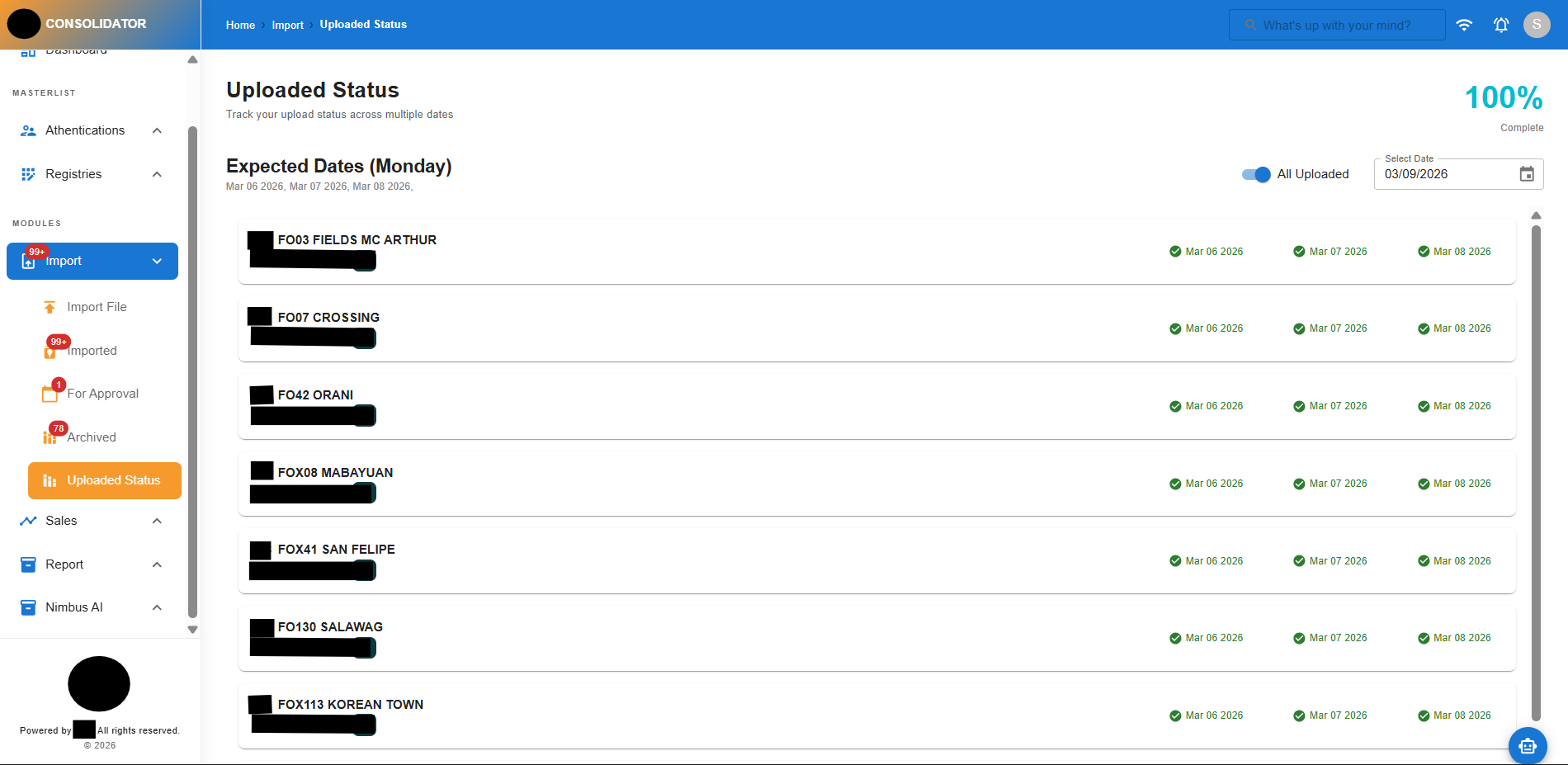1568x765 pixels.
Task: Toggle the All Uploaded switch
Action: pyautogui.click(x=1254, y=174)
